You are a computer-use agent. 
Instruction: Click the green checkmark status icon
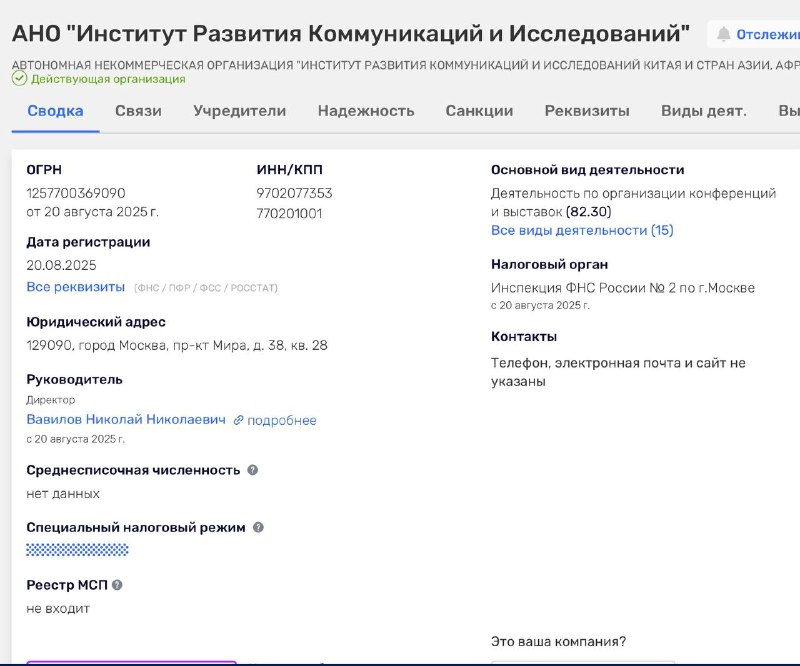(x=19, y=78)
